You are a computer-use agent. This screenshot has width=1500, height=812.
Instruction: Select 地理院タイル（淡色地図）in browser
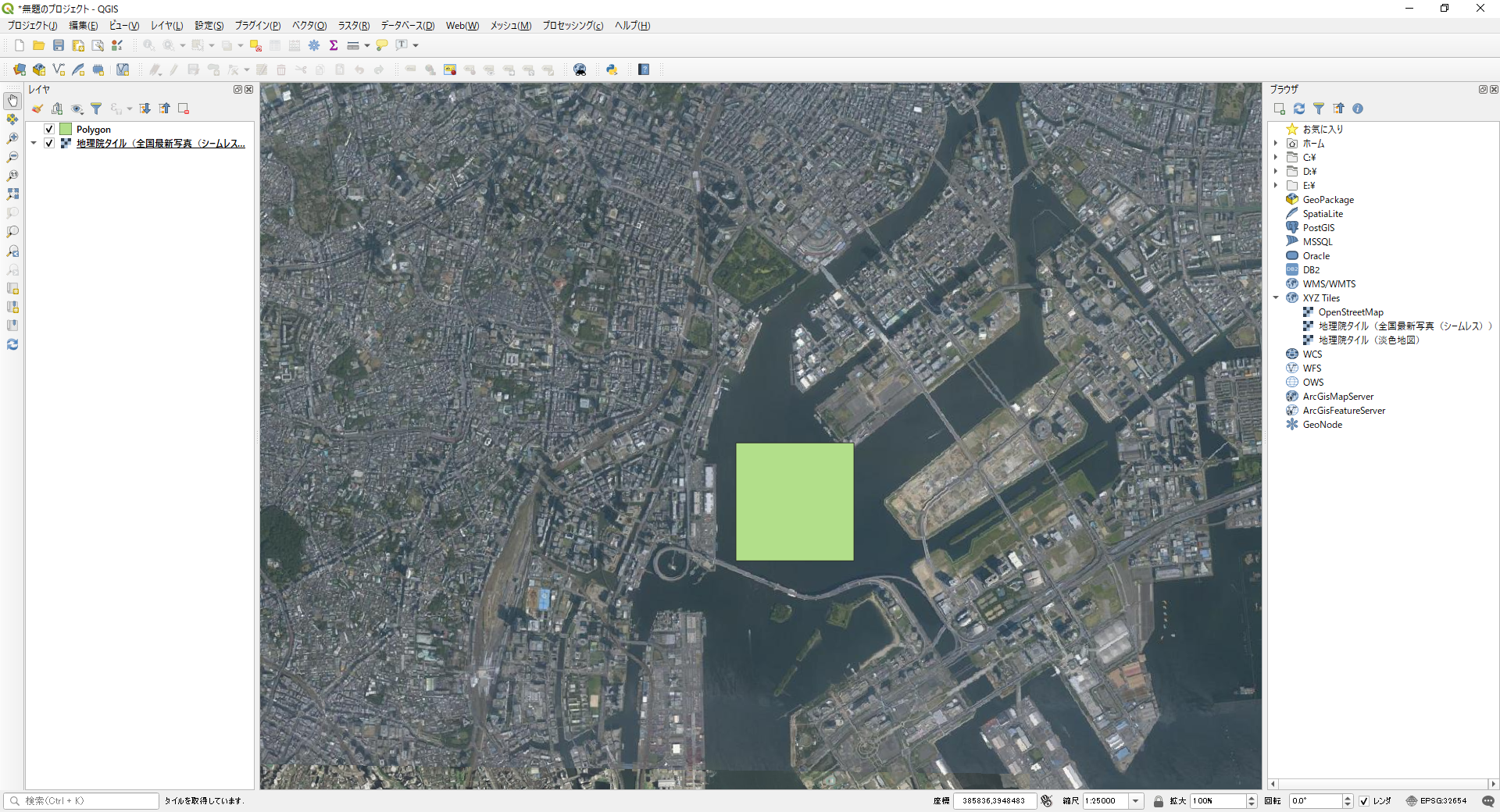[1369, 340]
